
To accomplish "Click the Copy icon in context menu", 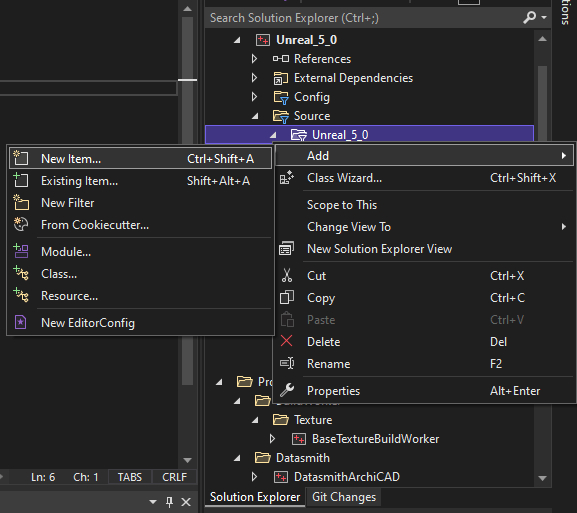I will [x=287, y=297].
